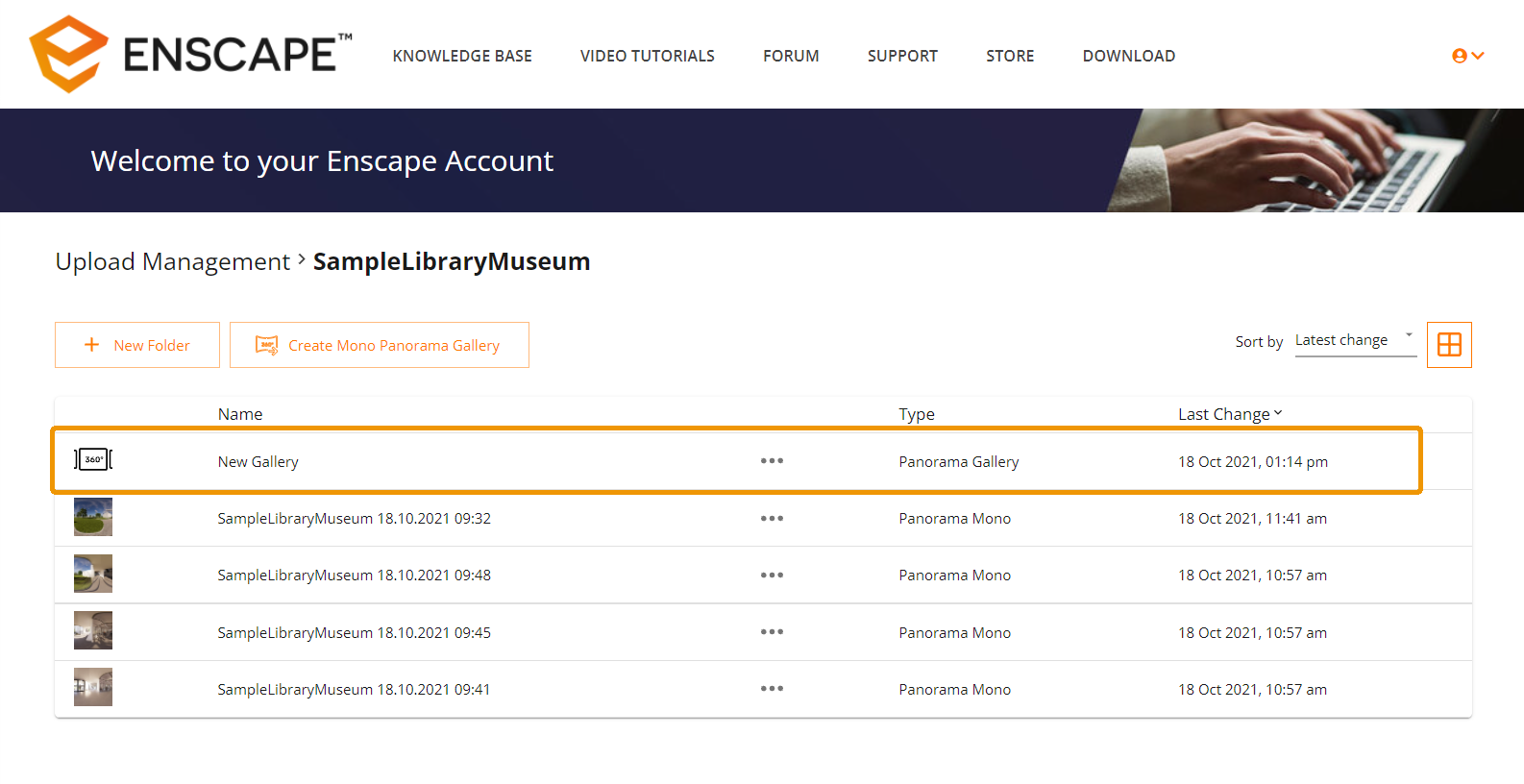Click the Sort by label
The image size is (1524, 784).
[1259, 342]
